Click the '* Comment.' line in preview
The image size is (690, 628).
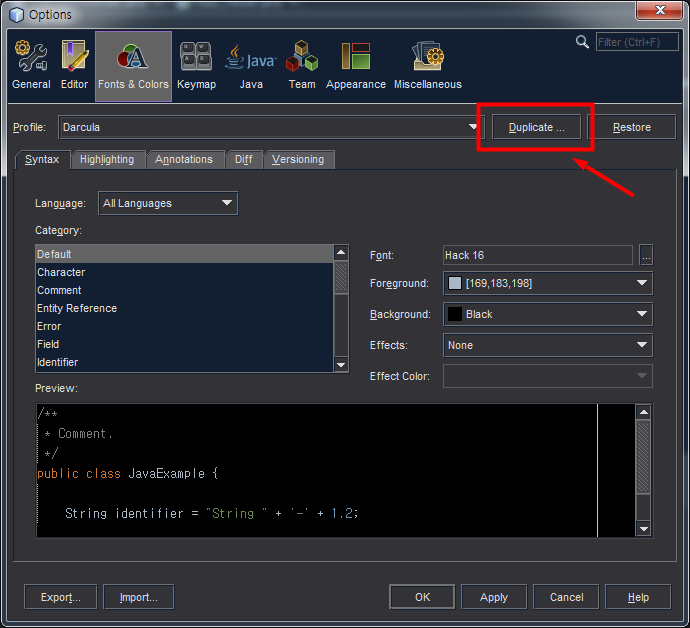79,433
